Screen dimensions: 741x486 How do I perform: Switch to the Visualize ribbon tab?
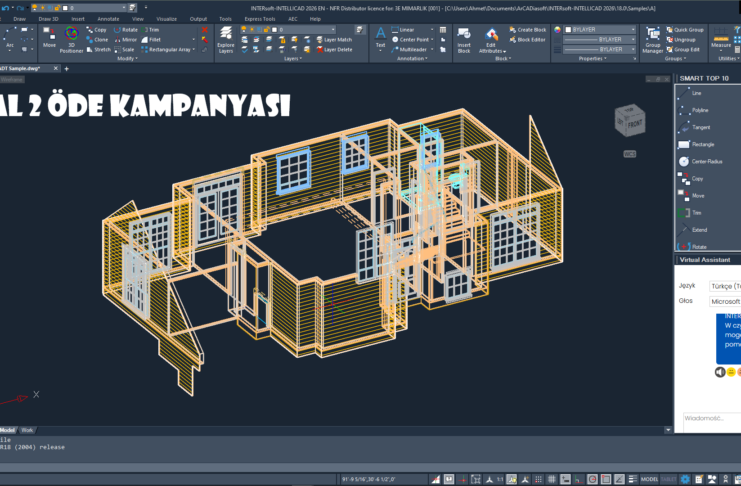(166, 18)
